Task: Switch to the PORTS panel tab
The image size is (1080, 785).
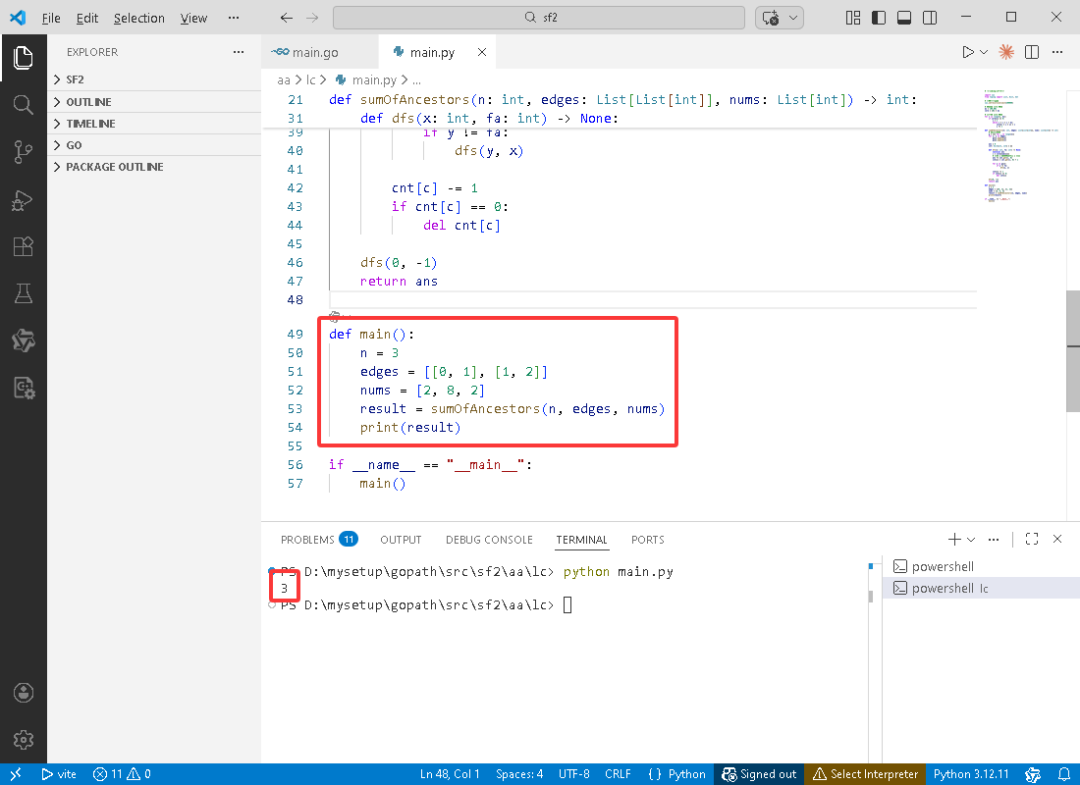Action: click(x=647, y=540)
